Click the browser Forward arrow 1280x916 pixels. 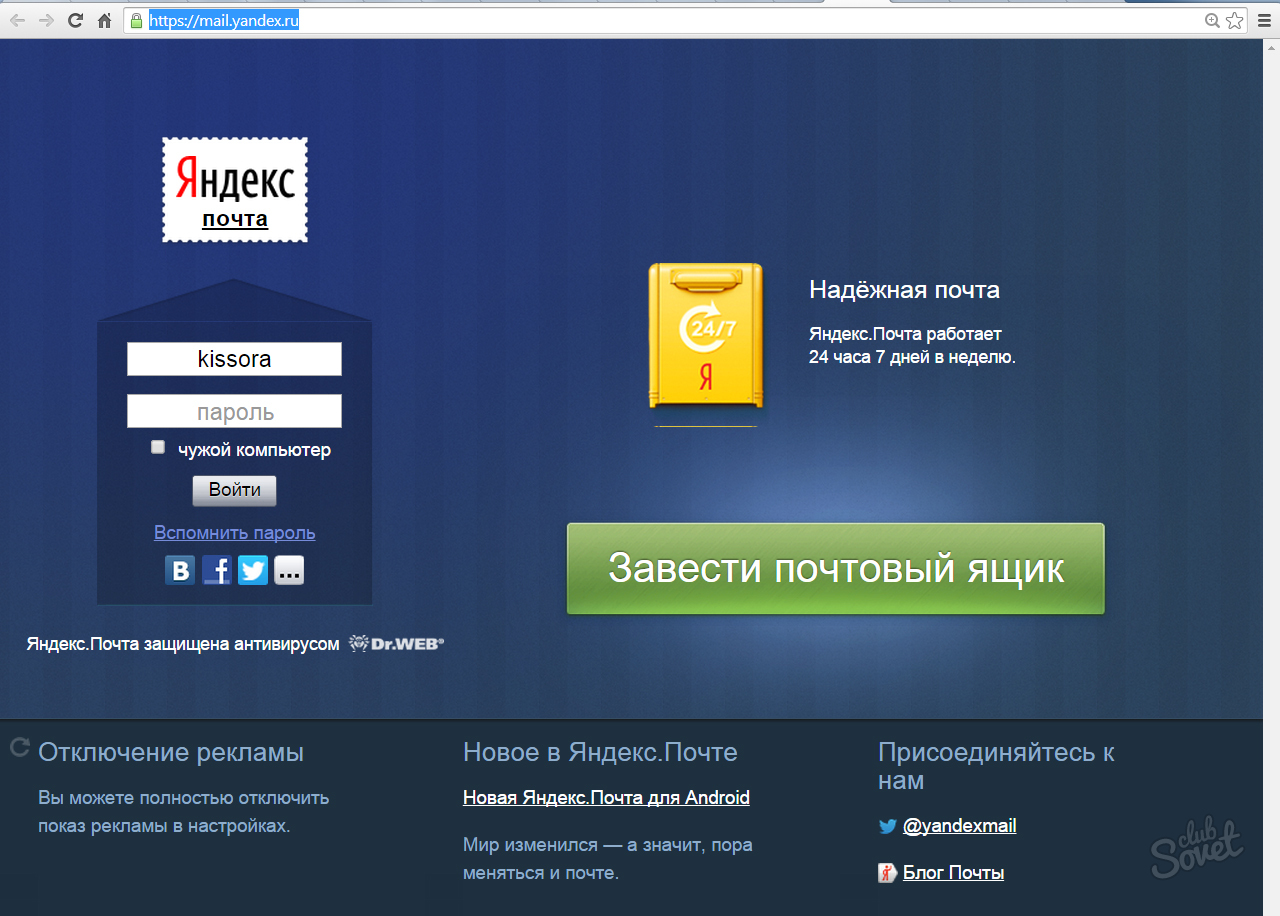tap(46, 20)
